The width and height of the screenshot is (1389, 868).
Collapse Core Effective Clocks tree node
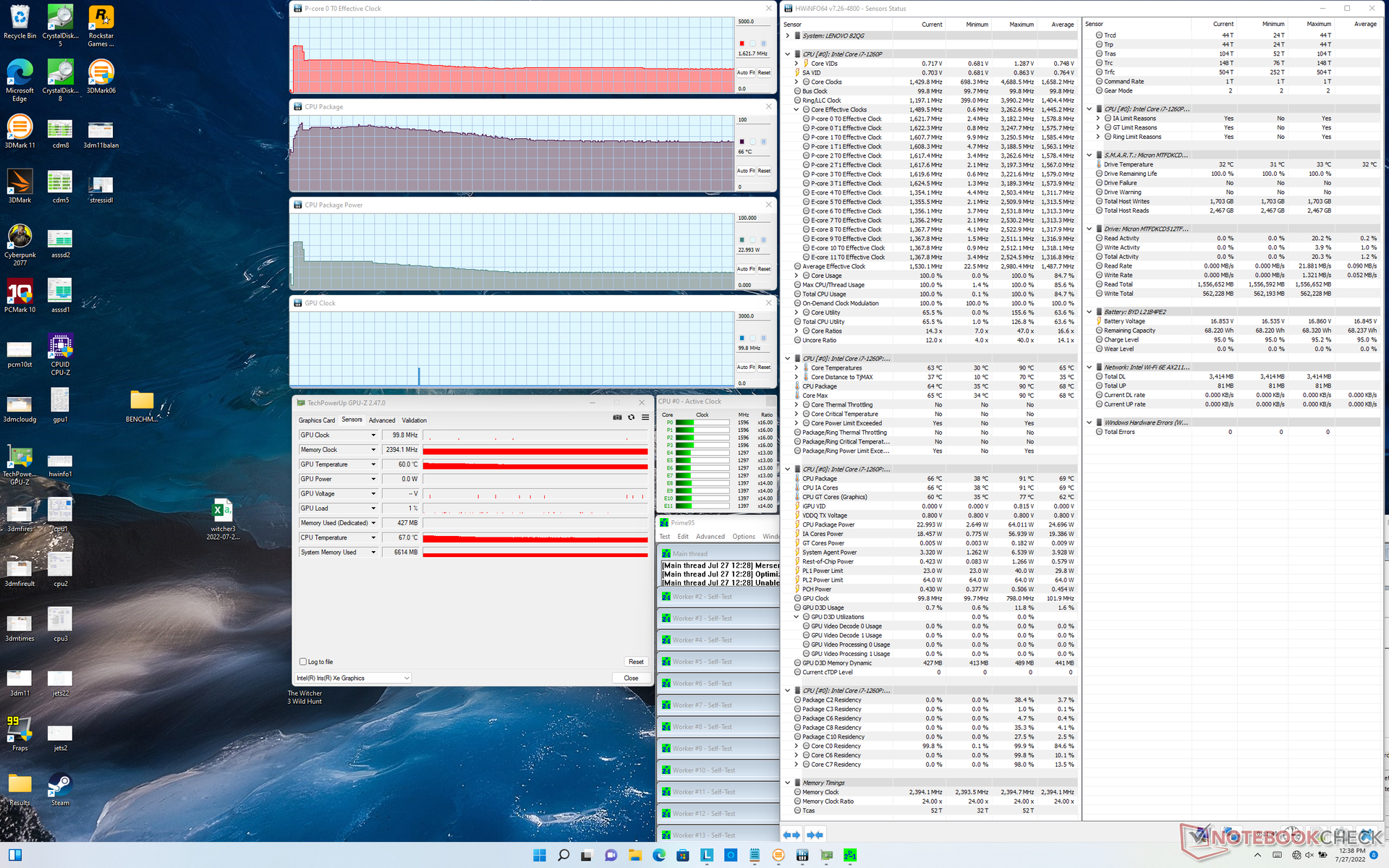click(797, 110)
